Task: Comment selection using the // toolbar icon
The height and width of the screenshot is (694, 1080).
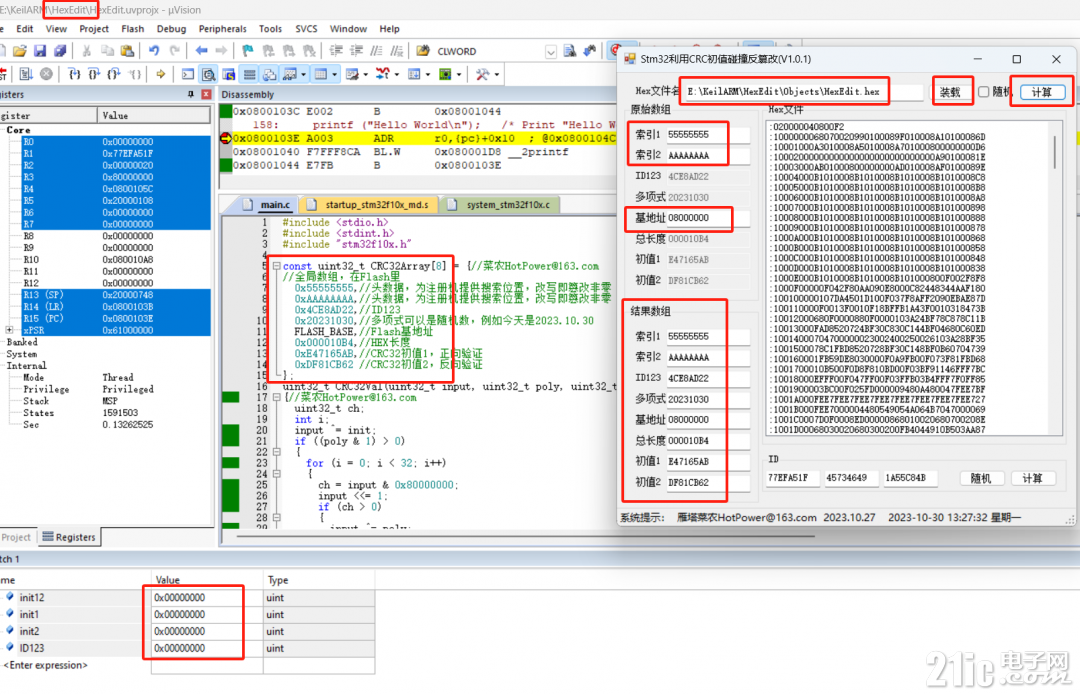Action: pyautogui.click(x=376, y=51)
